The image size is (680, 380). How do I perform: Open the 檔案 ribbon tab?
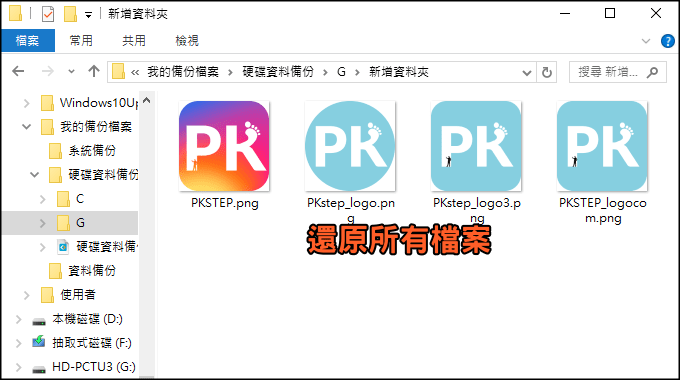tap(28, 41)
